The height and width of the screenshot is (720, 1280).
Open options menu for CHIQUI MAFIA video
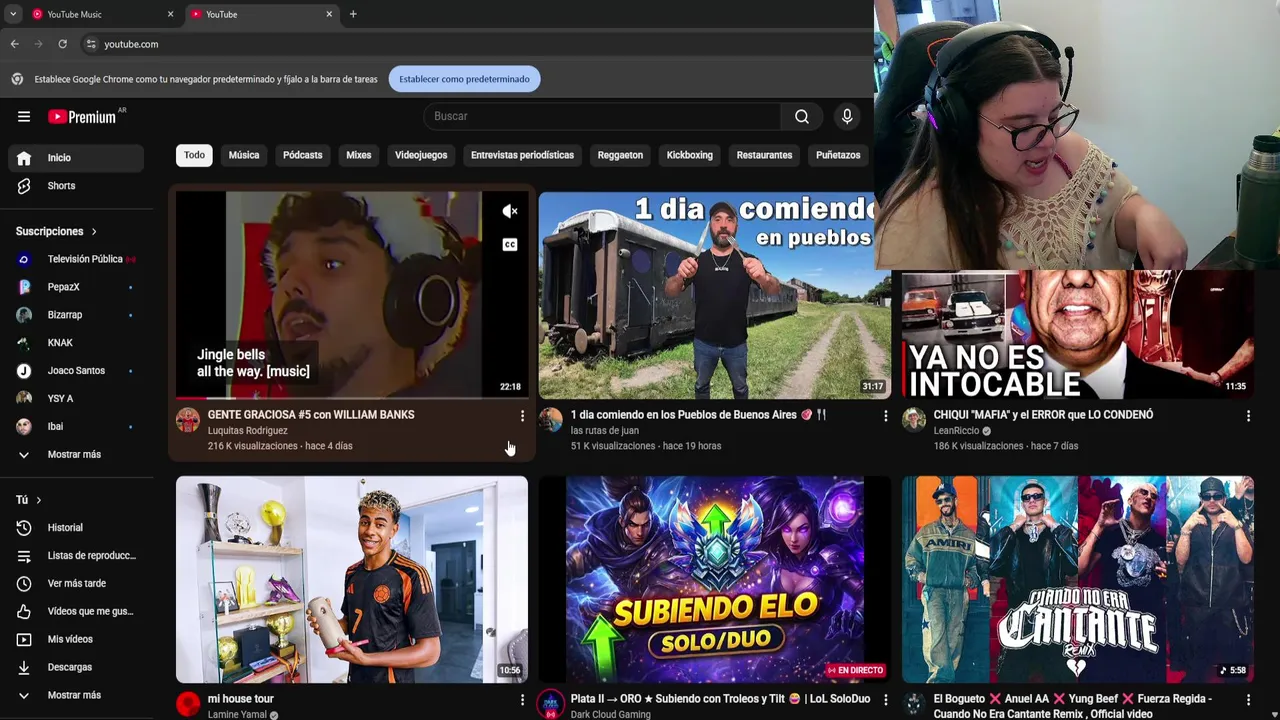(1248, 415)
